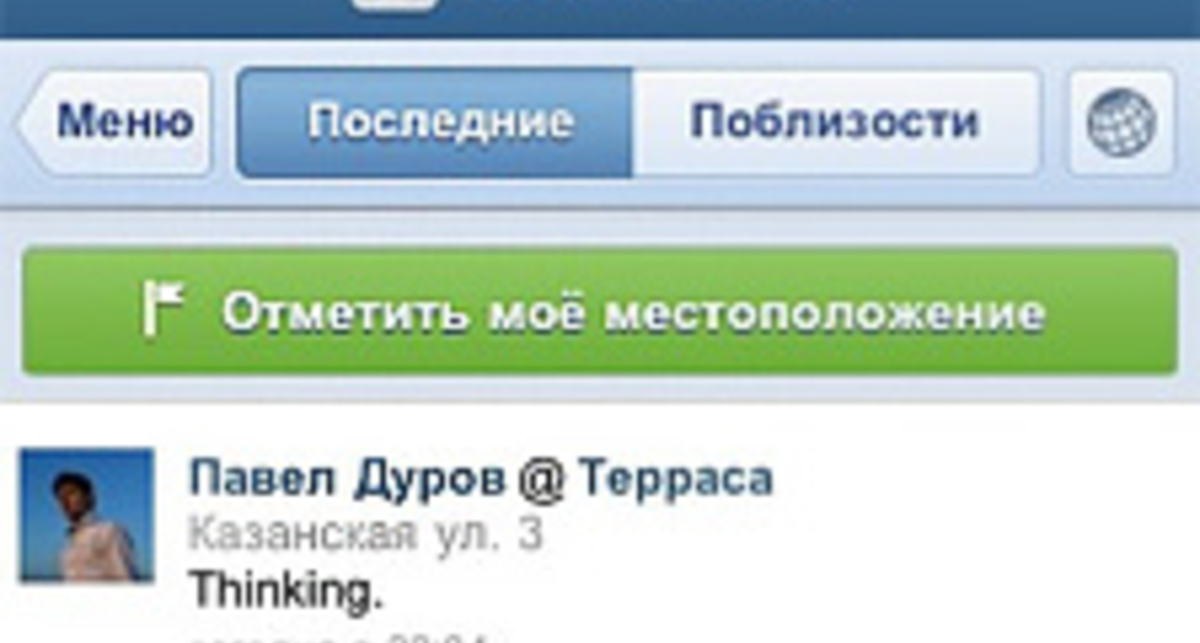Open the globe map view icon
Viewport: 1200px width, 643px height.
(x=1121, y=123)
